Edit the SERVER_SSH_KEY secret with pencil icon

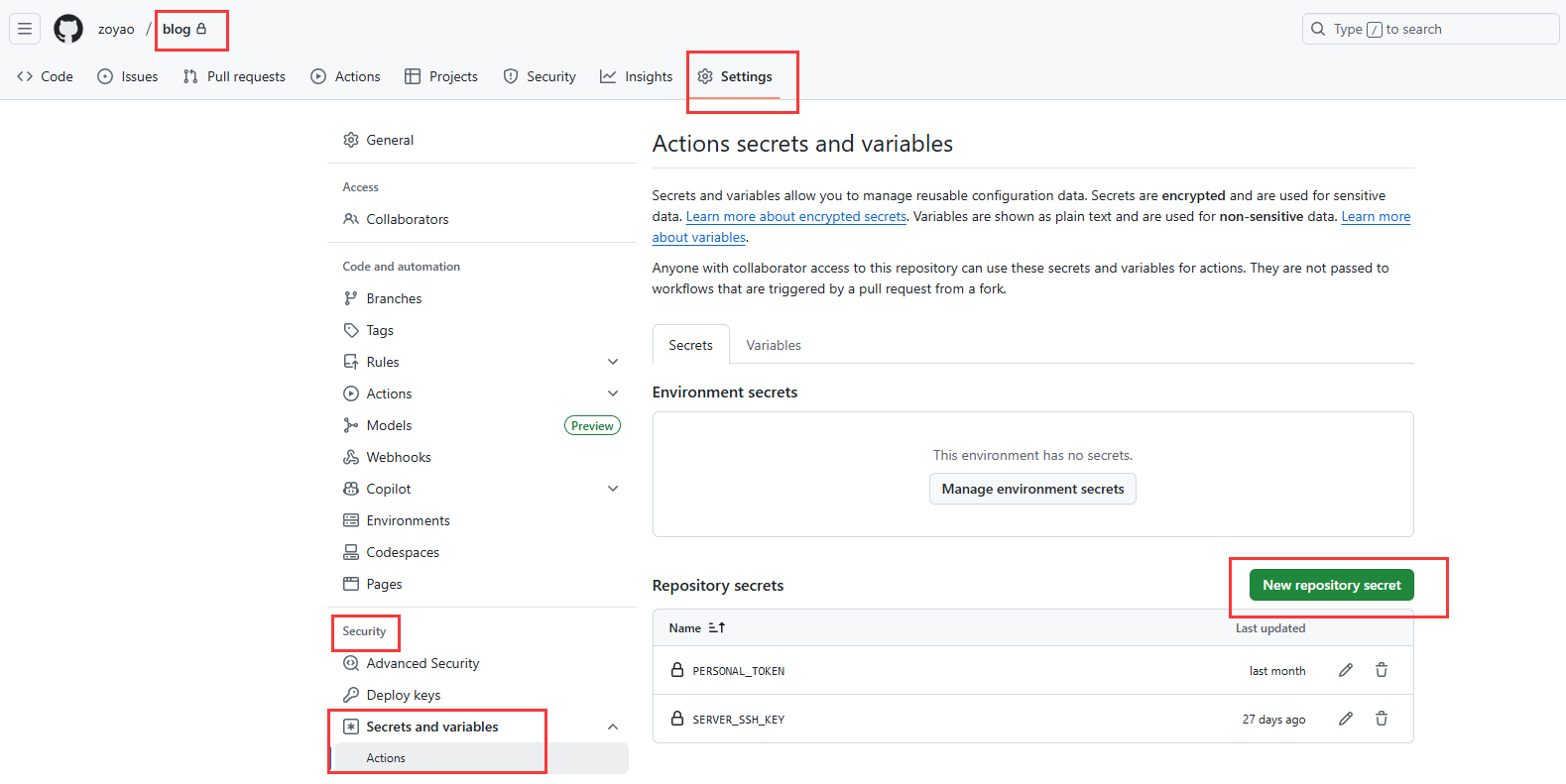(x=1345, y=719)
